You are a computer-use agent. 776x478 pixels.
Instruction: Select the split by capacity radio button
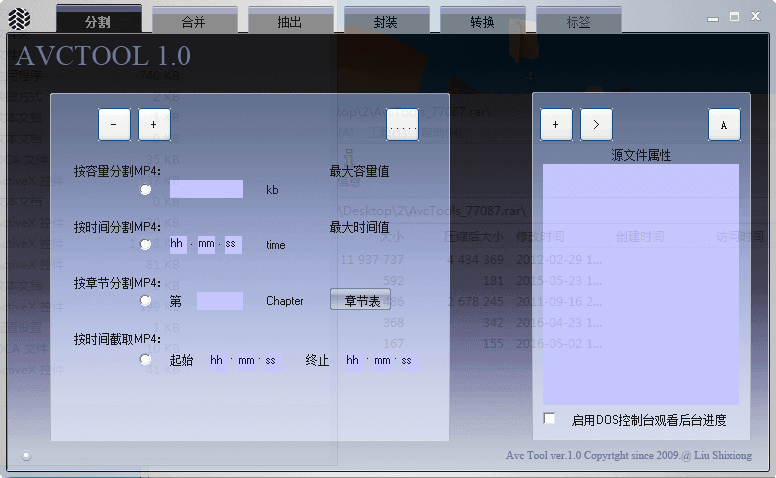point(146,189)
